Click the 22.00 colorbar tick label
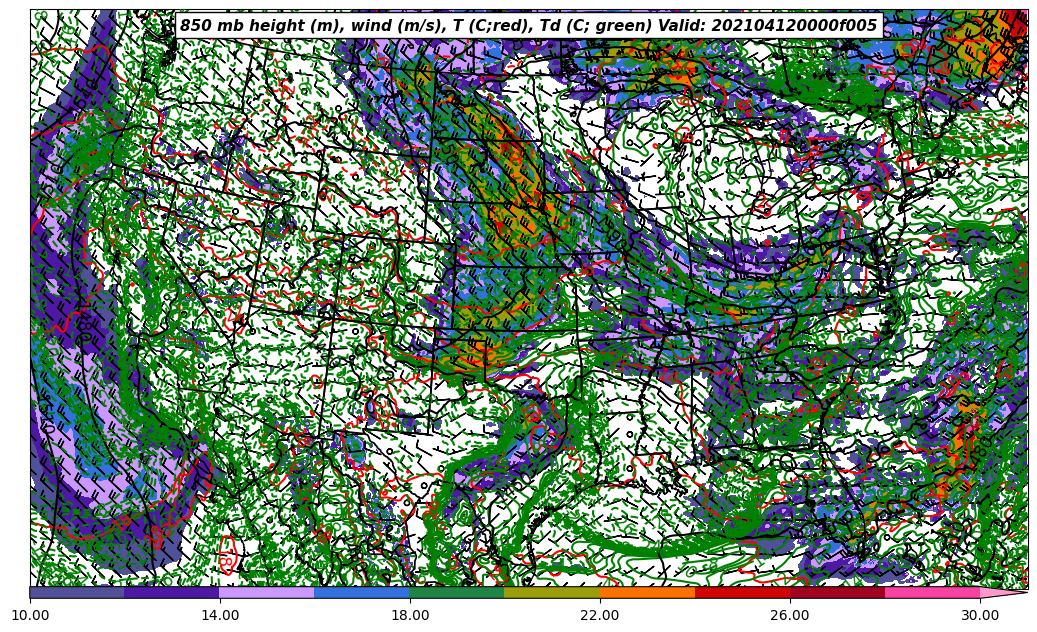This screenshot has width=1037, height=632. (600, 616)
